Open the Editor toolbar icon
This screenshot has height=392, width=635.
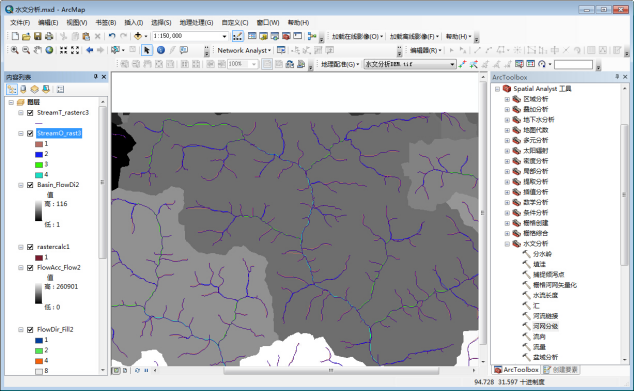click(238, 36)
